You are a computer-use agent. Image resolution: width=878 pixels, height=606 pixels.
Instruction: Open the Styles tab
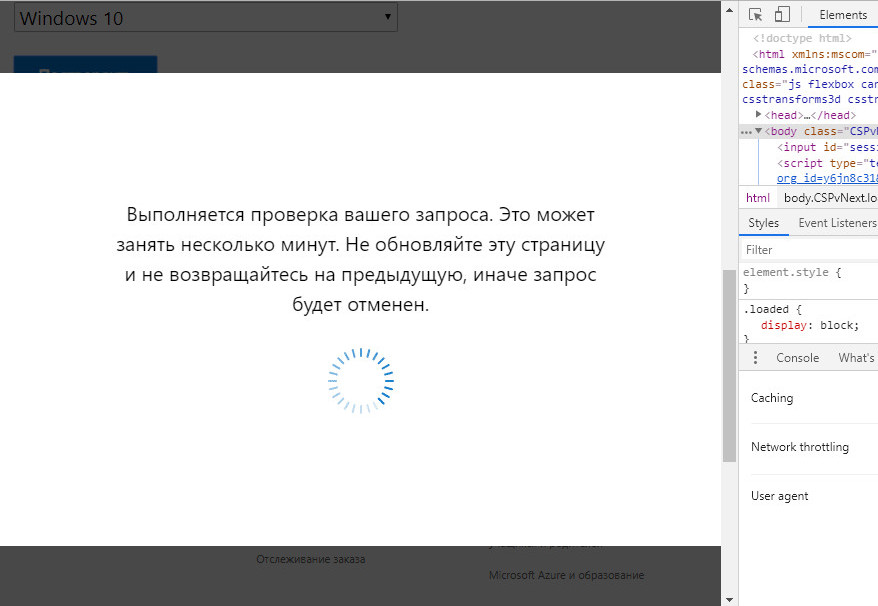pyautogui.click(x=763, y=223)
